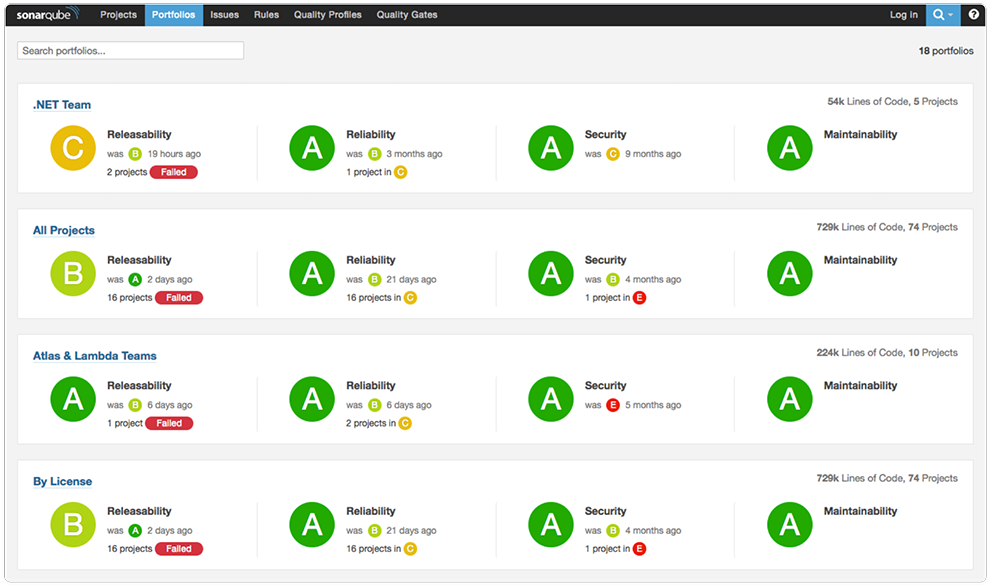Open the Issues page
The width and height of the screenshot is (991, 588).
pos(224,14)
